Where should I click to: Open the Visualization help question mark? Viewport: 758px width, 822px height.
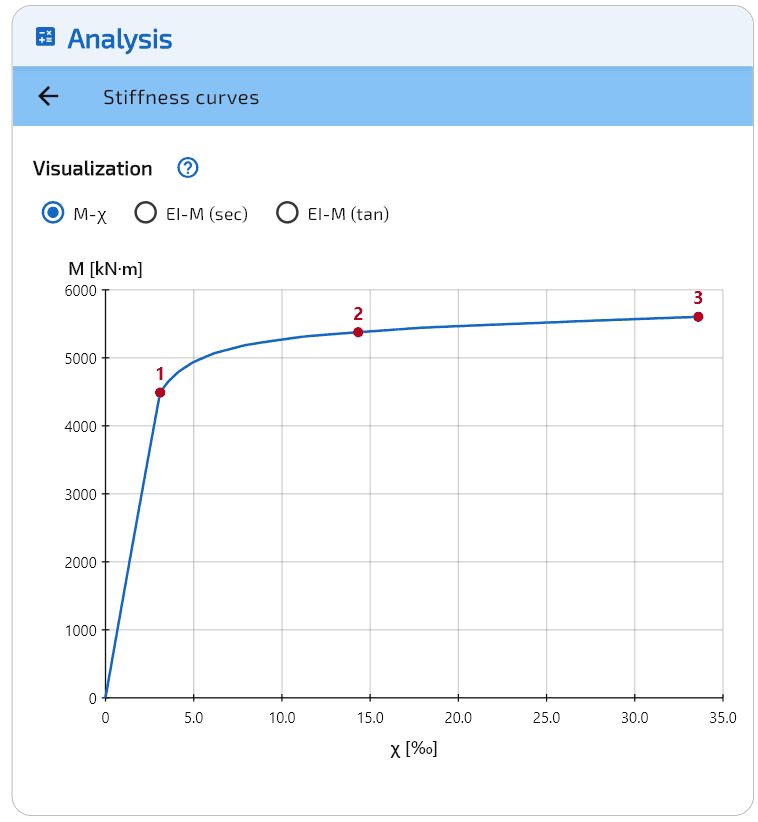click(187, 168)
